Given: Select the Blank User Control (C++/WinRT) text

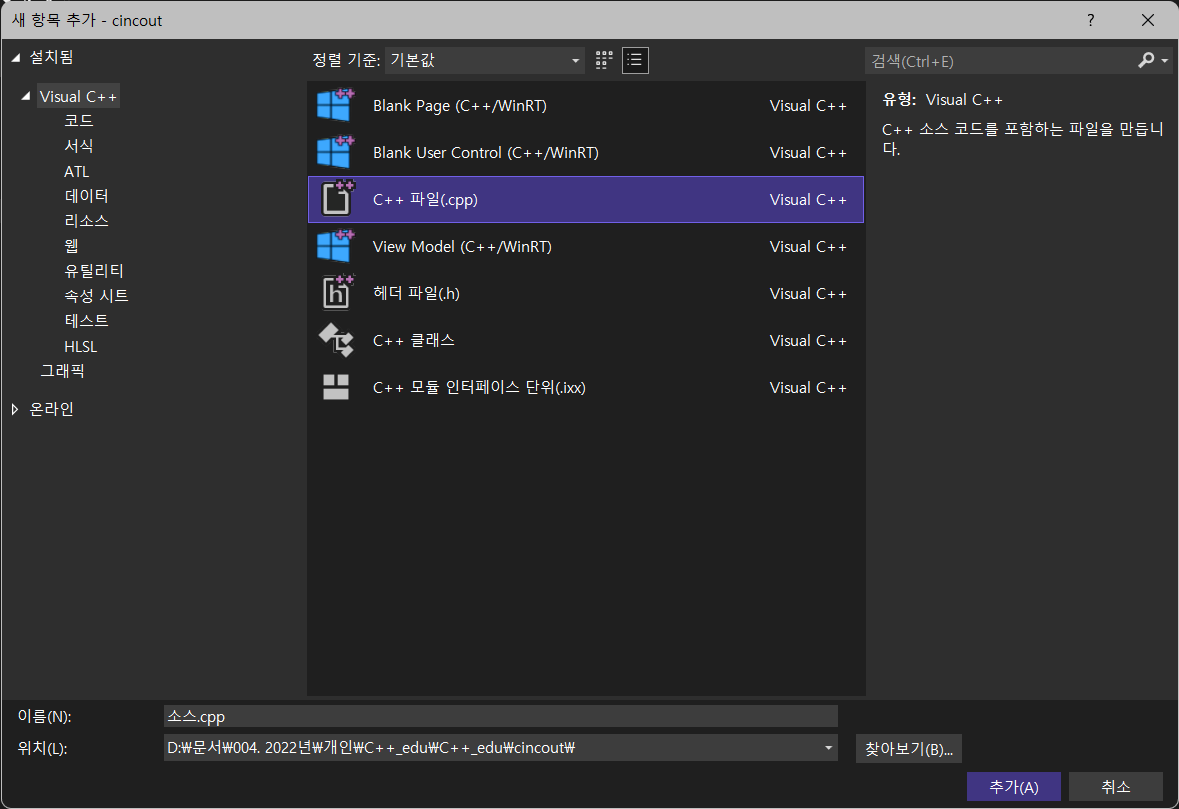Looking at the screenshot, I should pos(486,153).
